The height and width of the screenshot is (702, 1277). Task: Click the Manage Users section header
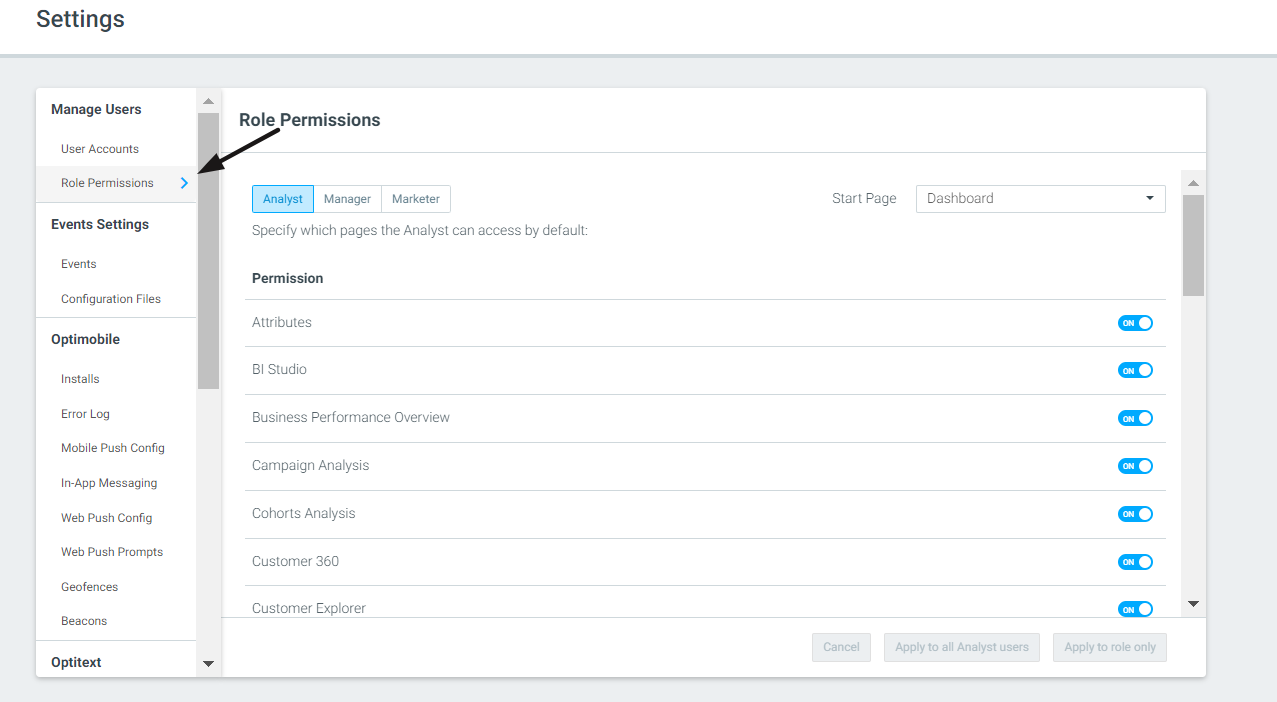[x=96, y=109]
